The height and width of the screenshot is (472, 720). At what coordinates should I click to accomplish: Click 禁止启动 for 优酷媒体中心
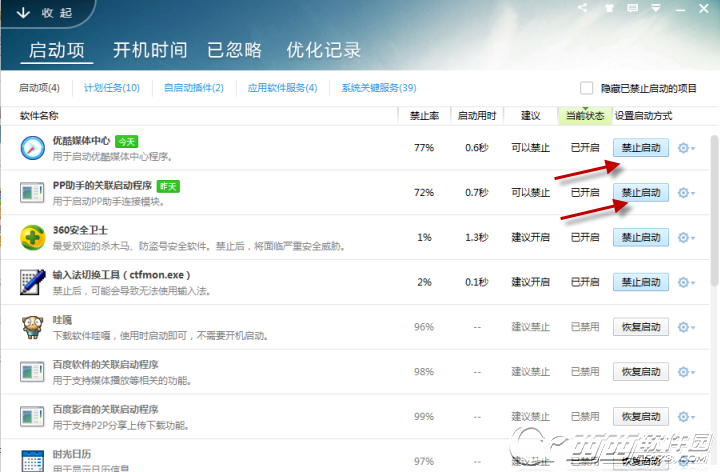coord(641,148)
